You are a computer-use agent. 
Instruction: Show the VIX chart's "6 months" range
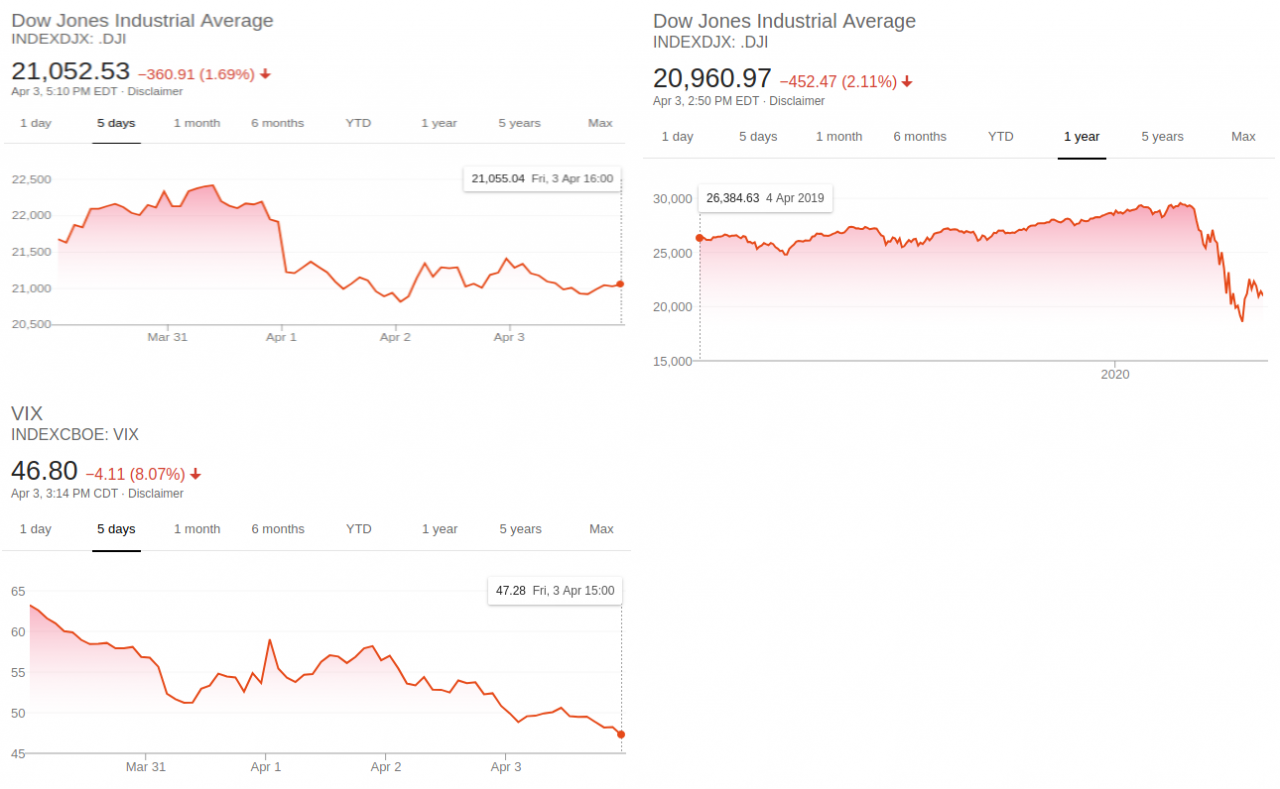[x=278, y=529]
